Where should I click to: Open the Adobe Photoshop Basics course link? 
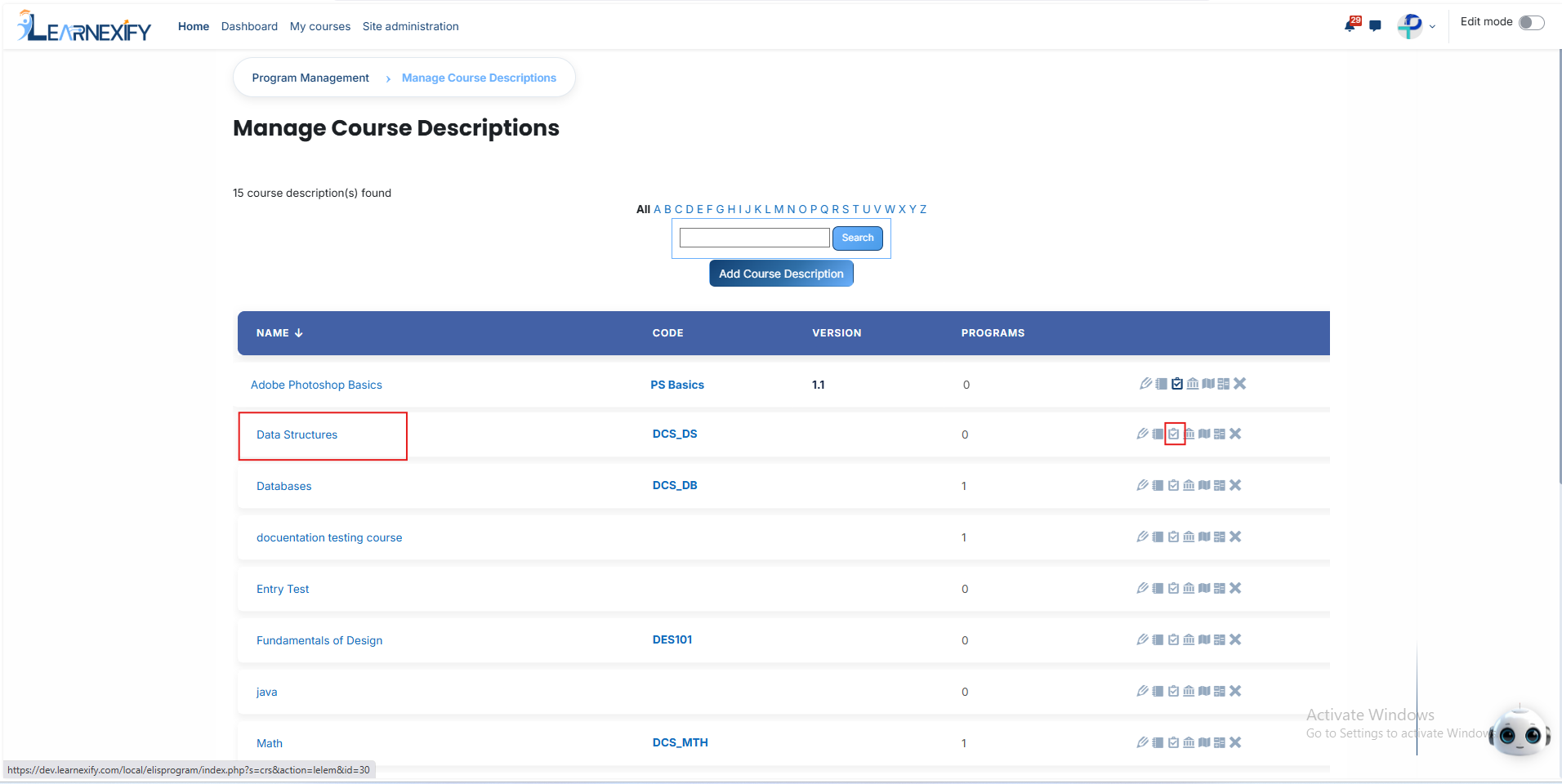[316, 385]
